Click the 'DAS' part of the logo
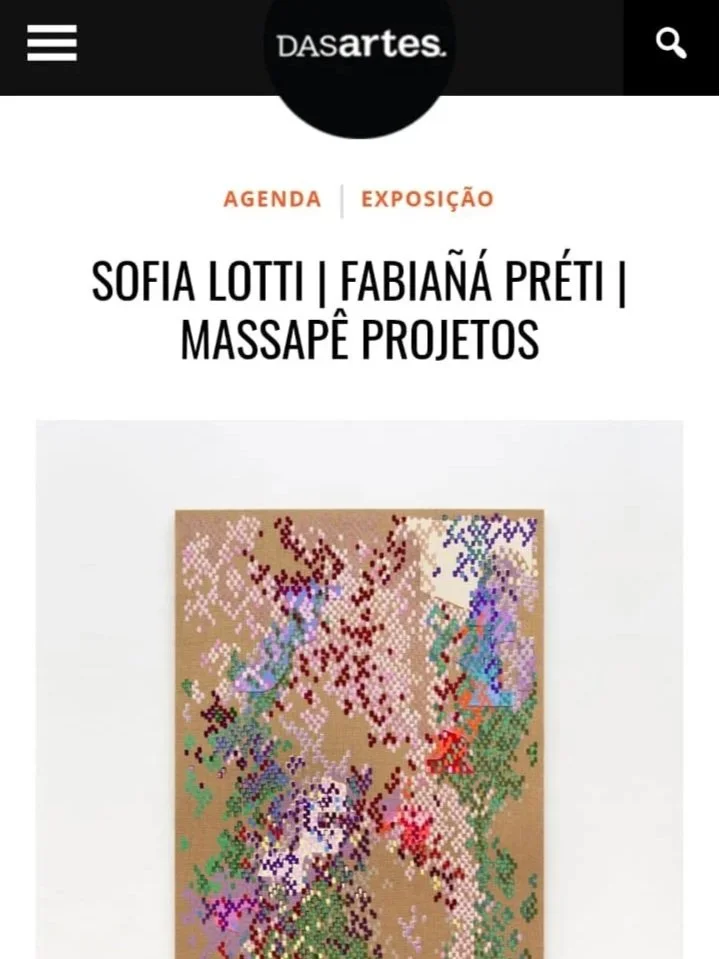720x959 pixels. (308, 46)
